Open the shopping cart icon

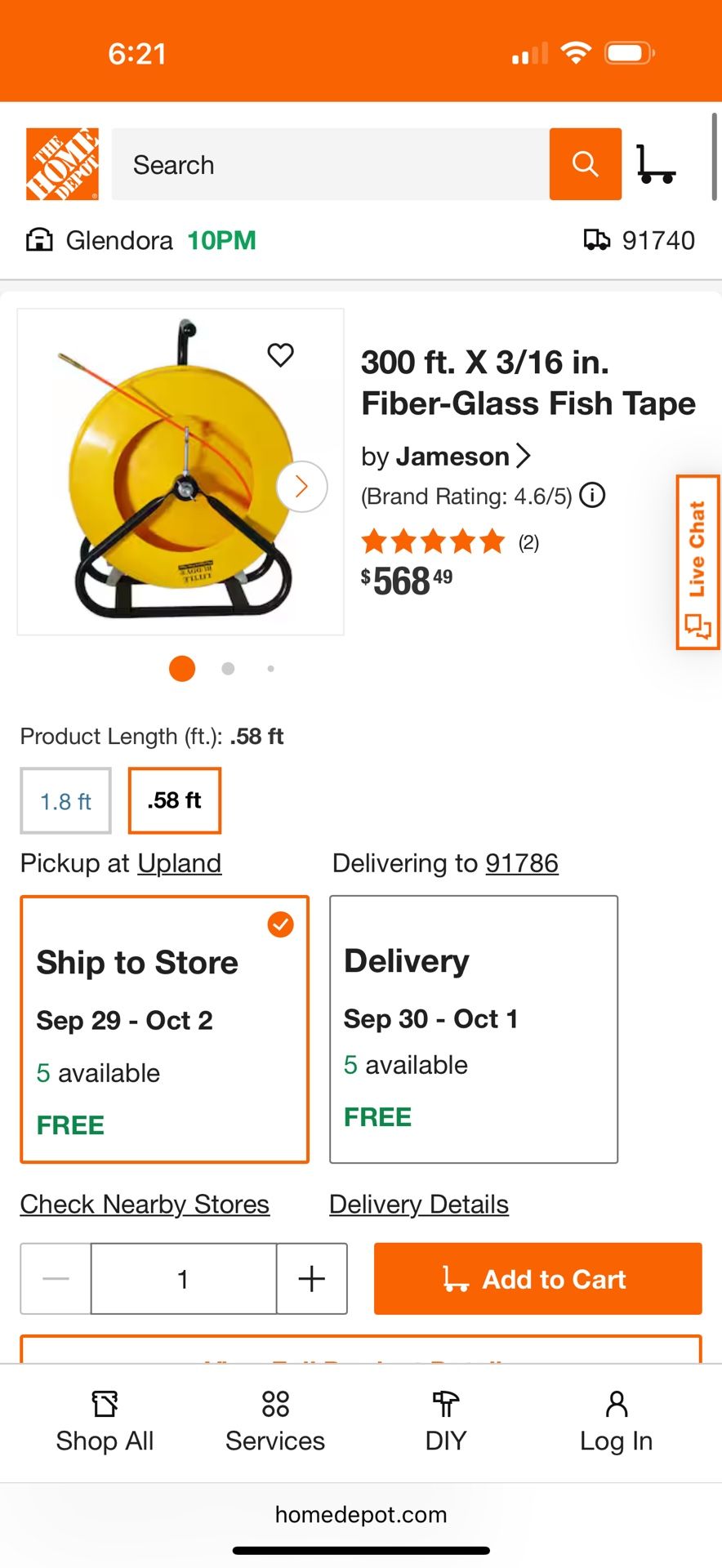(x=655, y=164)
